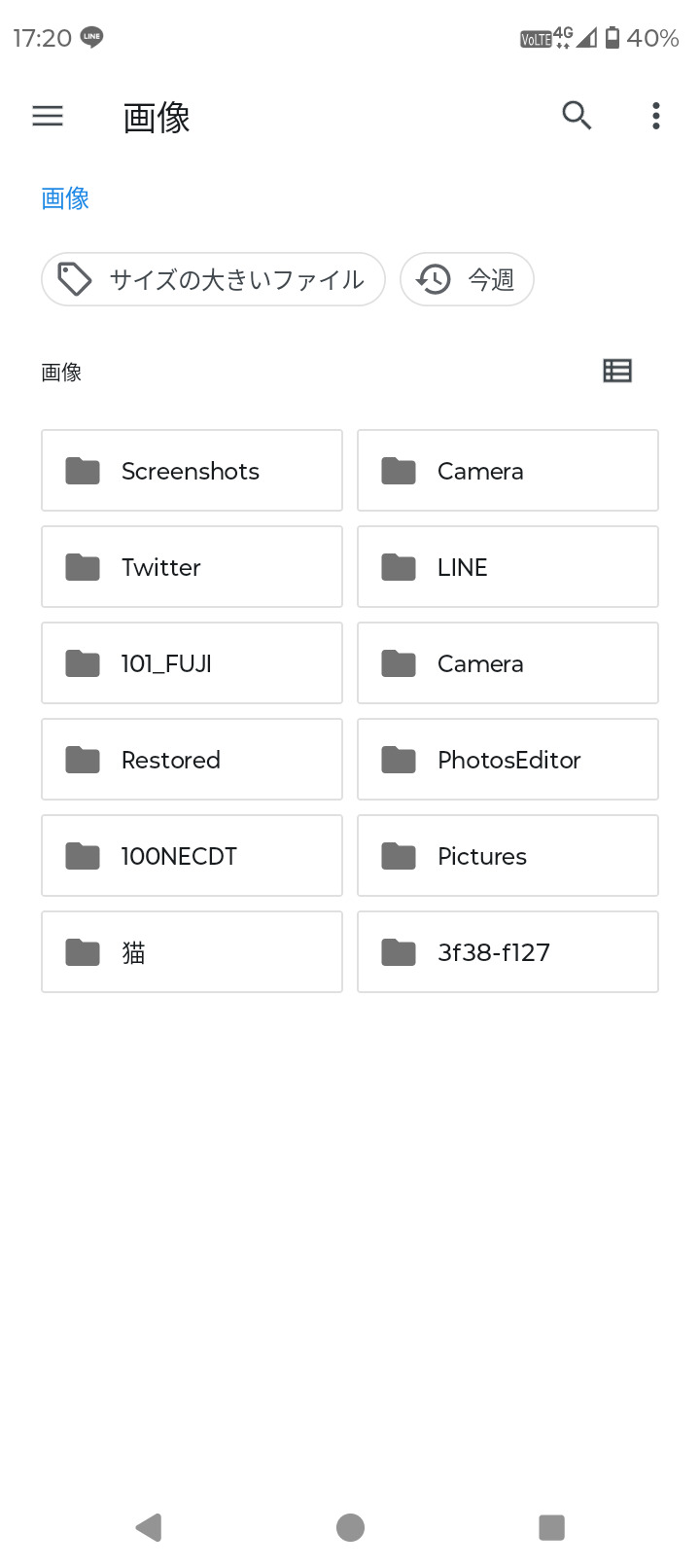
Task: Open the Restored folder
Action: pos(192,760)
